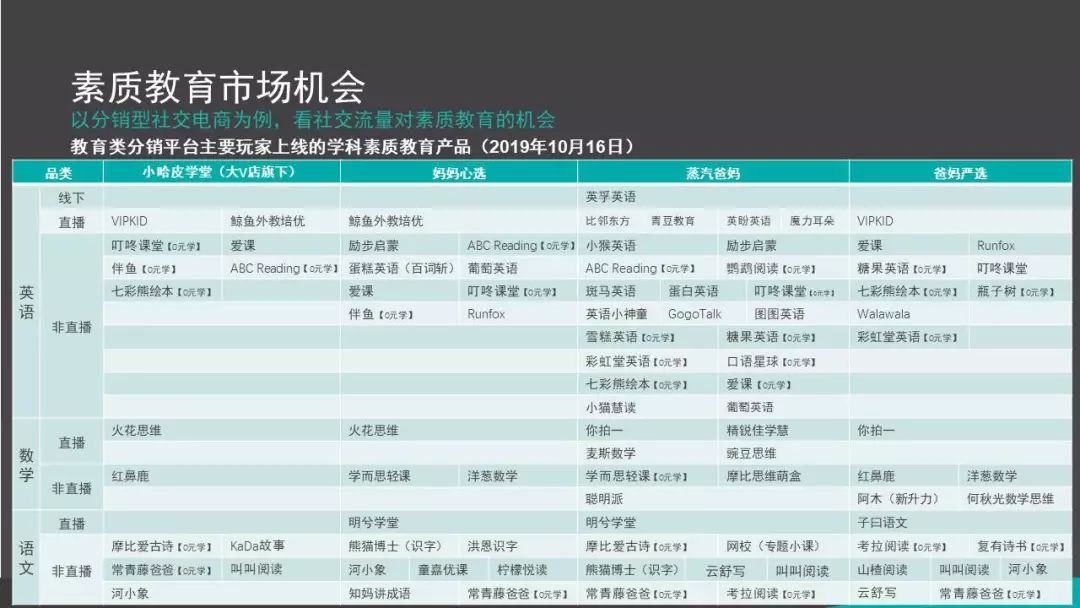Click 红鼻鹿 in the 小哈皮学堂 column
The width and height of the screenshot is (1080, 608).
tap(130, 476)
